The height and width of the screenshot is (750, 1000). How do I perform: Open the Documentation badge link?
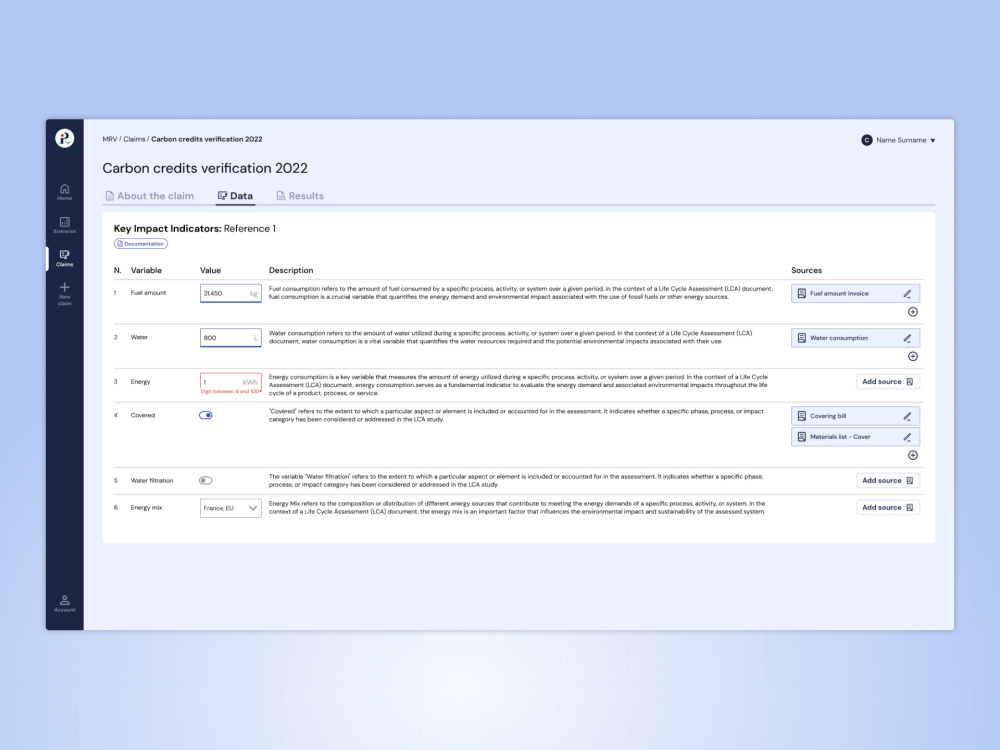141,244
